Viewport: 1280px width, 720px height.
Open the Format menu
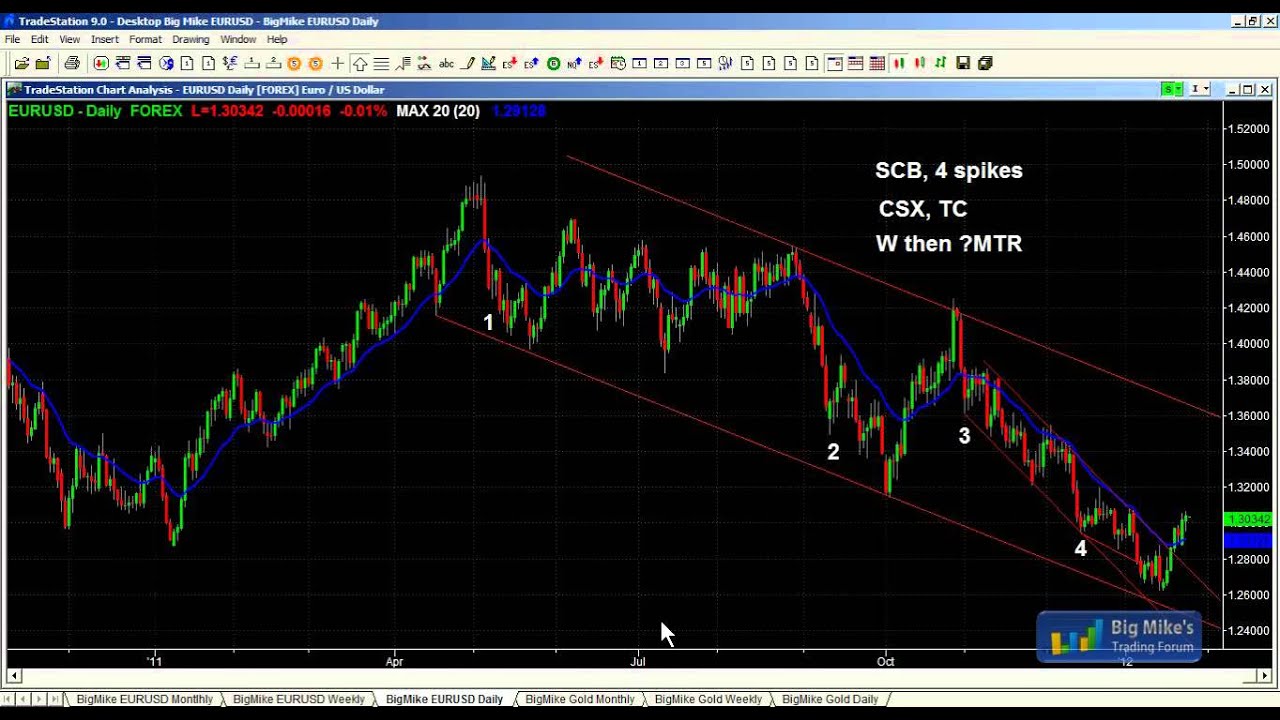(x=145, y=39)
